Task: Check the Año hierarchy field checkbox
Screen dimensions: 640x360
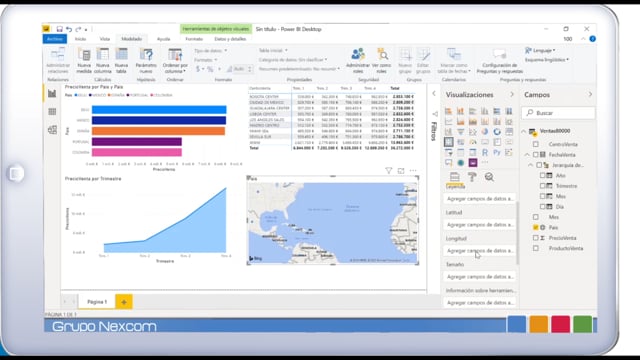Action: click(542, 175)
